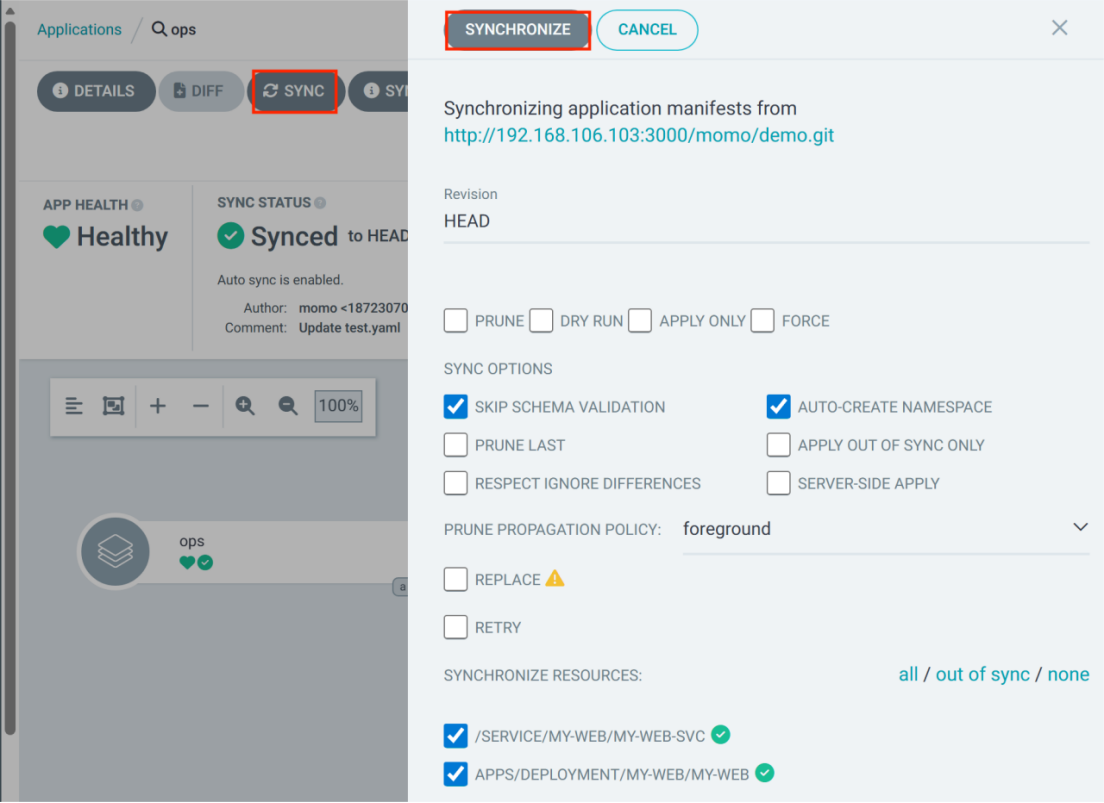Open the prune propagation policy dropdown
This screenshot has height=803, width=1104.
[x=886, y=529]
